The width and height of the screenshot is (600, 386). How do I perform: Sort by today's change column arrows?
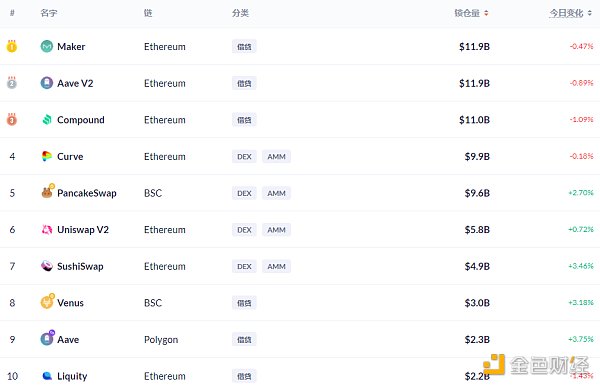tap(590, 13)
